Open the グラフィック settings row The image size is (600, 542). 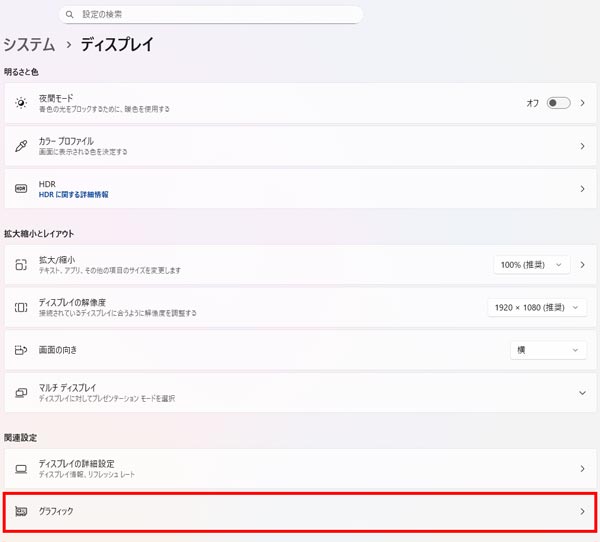(300, 512)
